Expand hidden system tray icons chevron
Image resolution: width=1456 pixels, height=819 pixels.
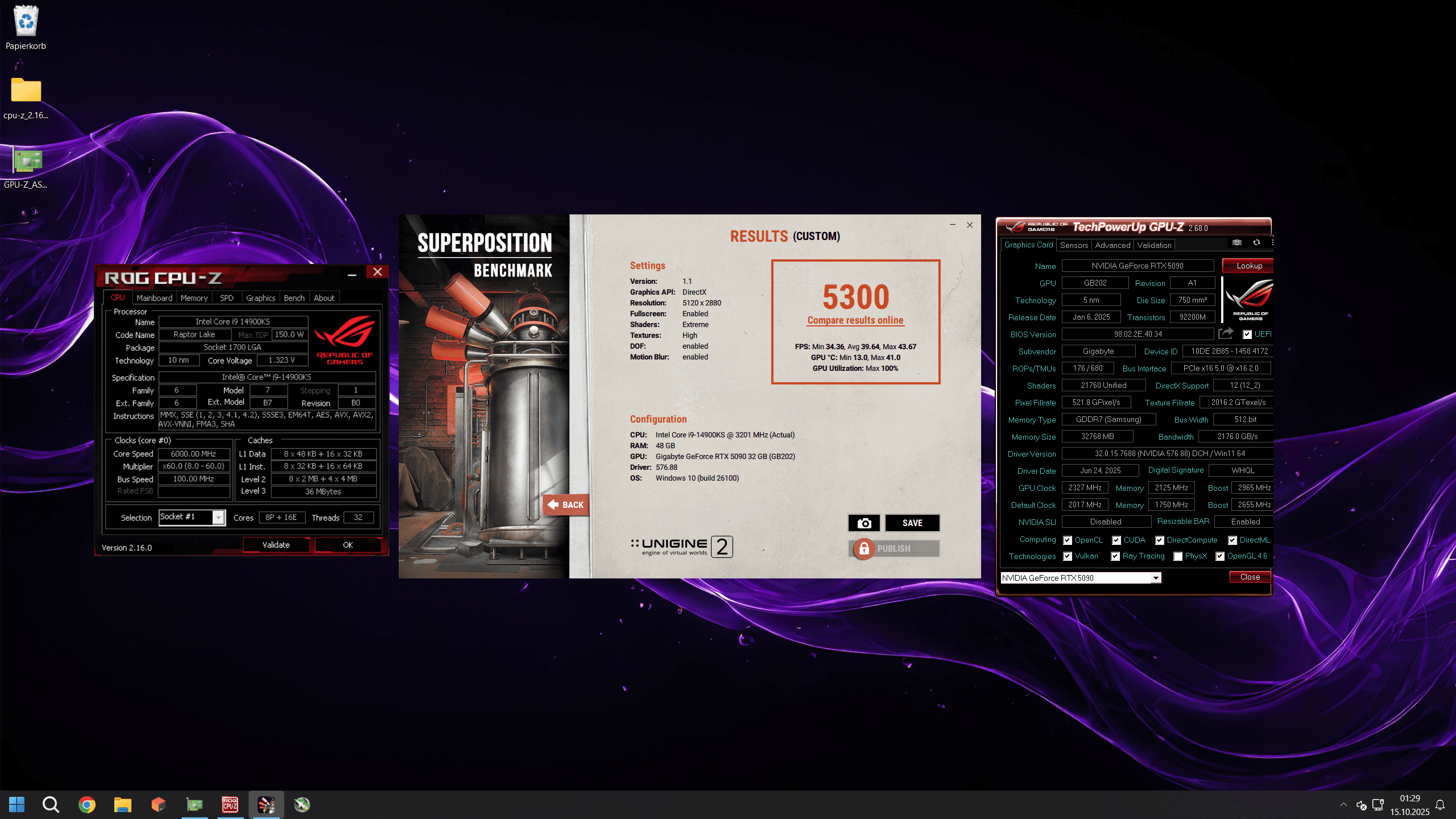(1343, 804)
